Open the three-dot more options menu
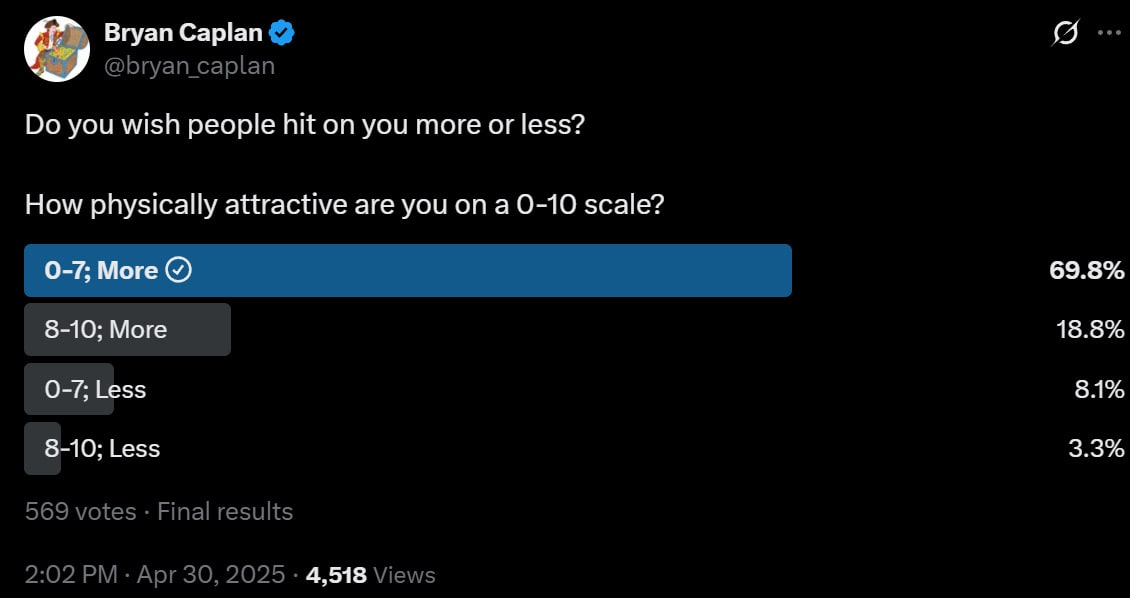The height and width of the screenshot is (598, 1130). coord(1108,32)
